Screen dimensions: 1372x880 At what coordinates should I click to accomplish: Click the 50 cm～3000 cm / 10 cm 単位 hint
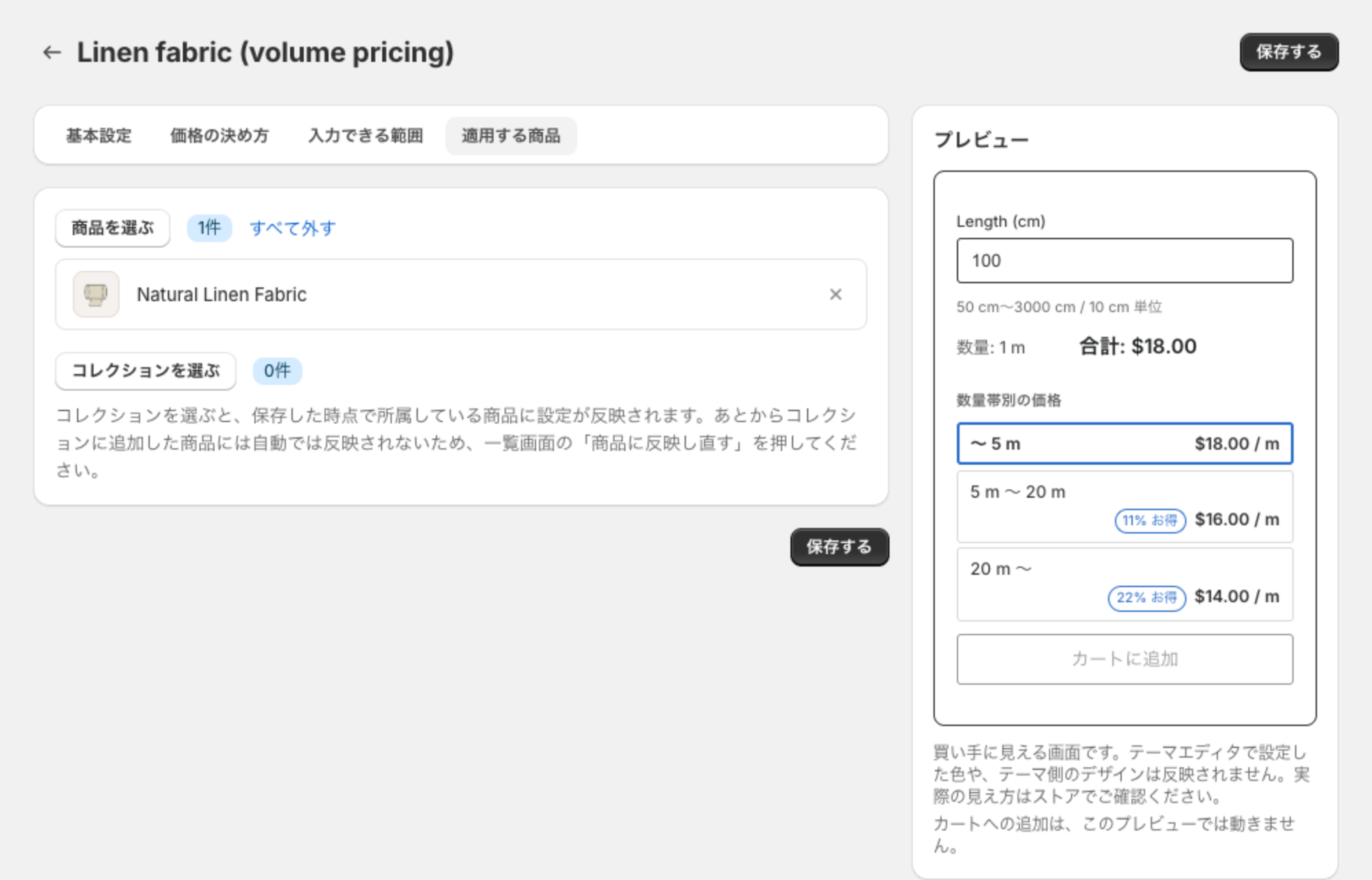click(1059, 307)
